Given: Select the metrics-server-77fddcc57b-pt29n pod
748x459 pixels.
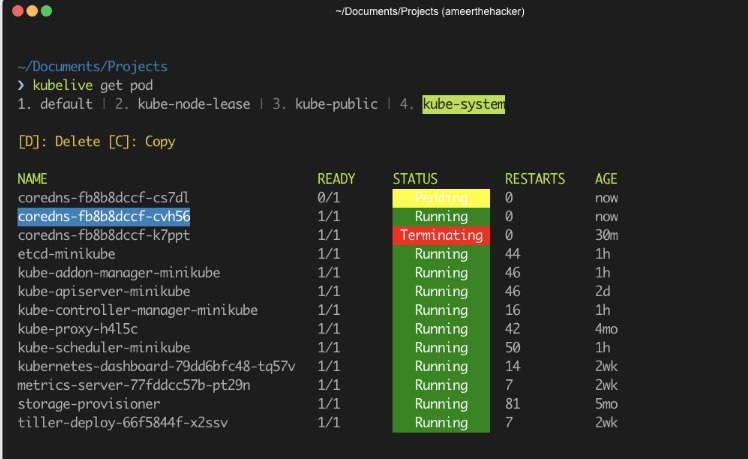Looking at the screenshot, I should pos(134,385).
